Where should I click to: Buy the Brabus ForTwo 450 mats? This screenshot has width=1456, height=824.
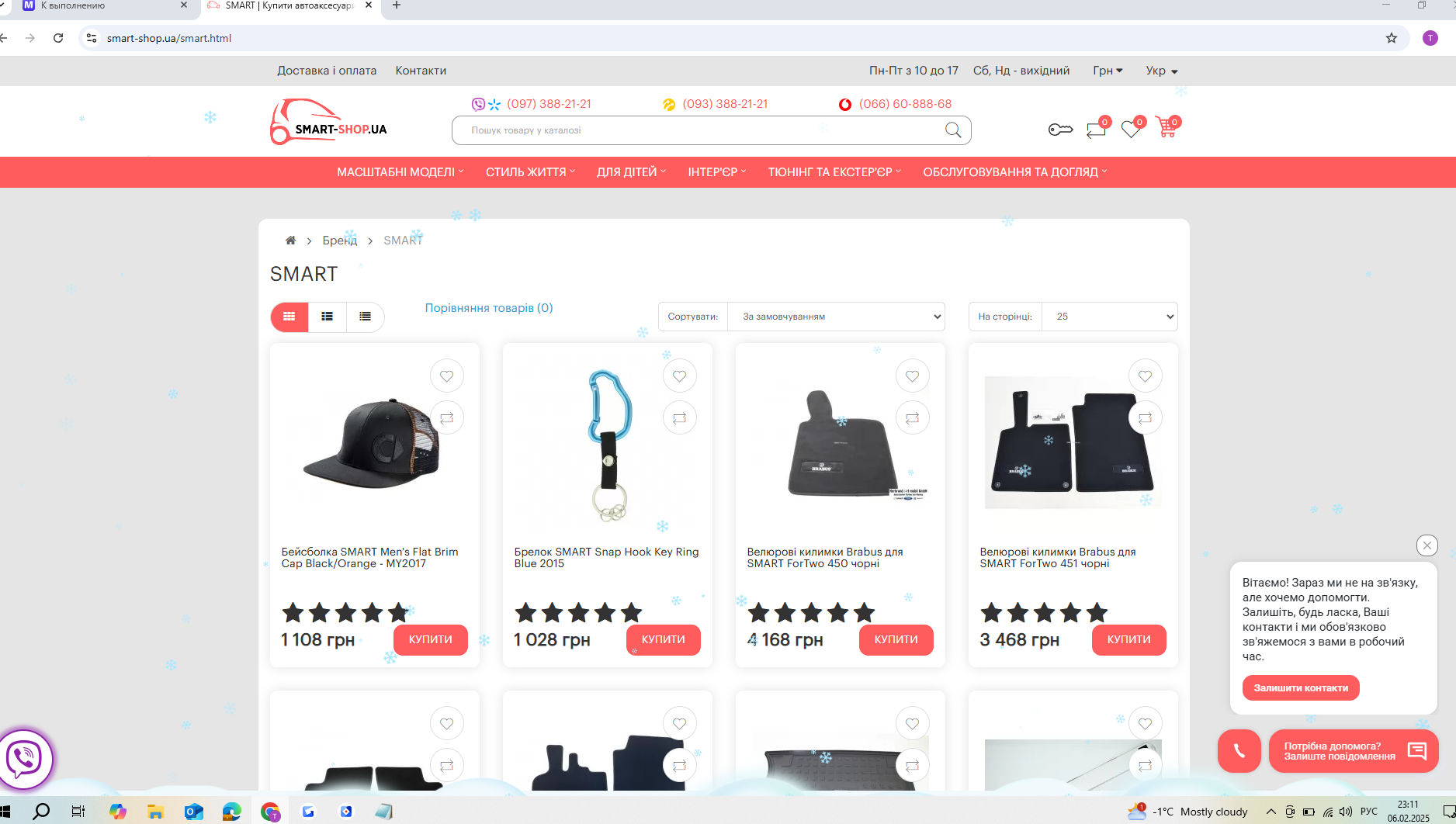click(x=896, y=640)
